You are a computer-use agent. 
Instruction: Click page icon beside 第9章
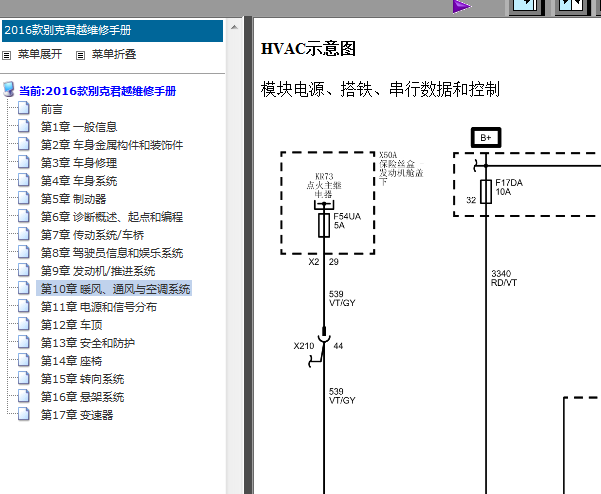pyautogui.click(x=24, y=271)
